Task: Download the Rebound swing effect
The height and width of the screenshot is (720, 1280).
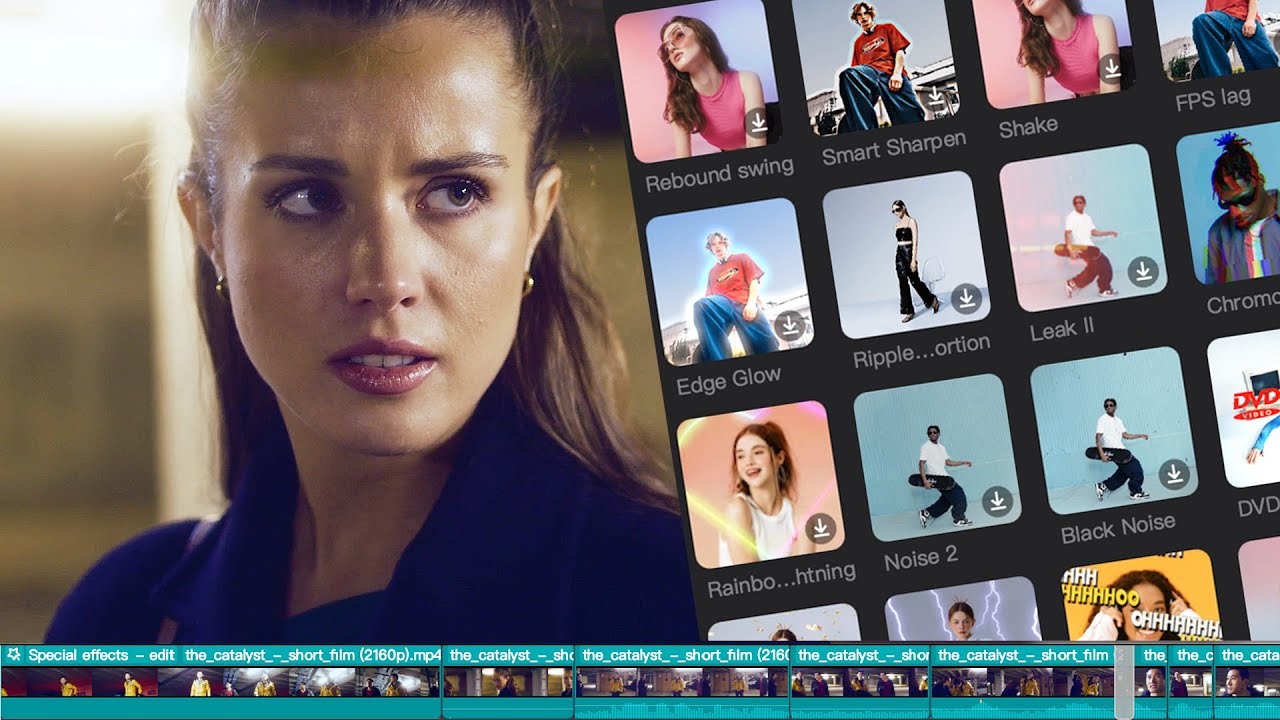Action: [758, 123]
